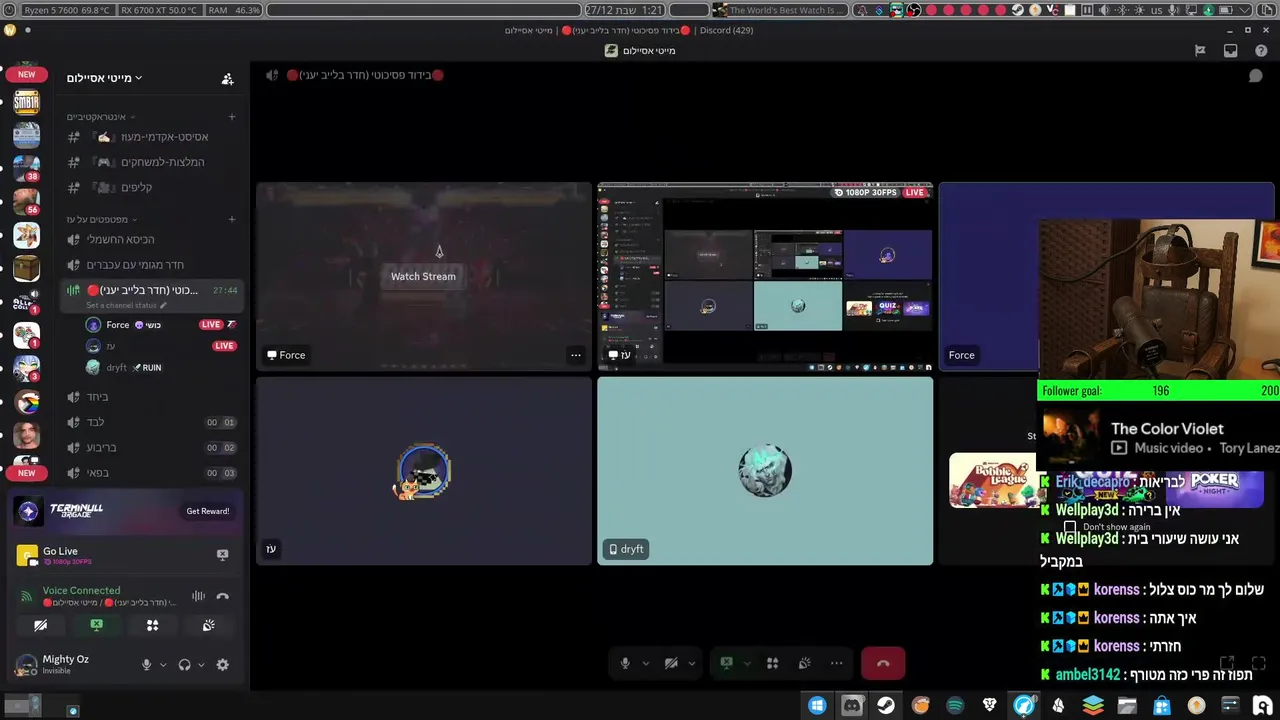Image resolution: width=1280 pixels, height=720 pixels.
Task: Open the SMBN server icon in the sidebar
Action: 27,102
